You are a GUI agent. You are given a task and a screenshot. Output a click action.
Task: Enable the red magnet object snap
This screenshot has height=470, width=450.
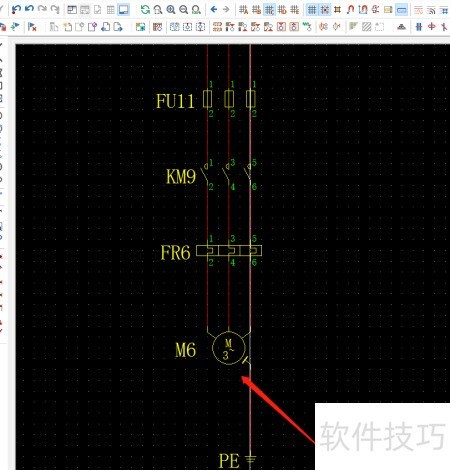(350, 10)
